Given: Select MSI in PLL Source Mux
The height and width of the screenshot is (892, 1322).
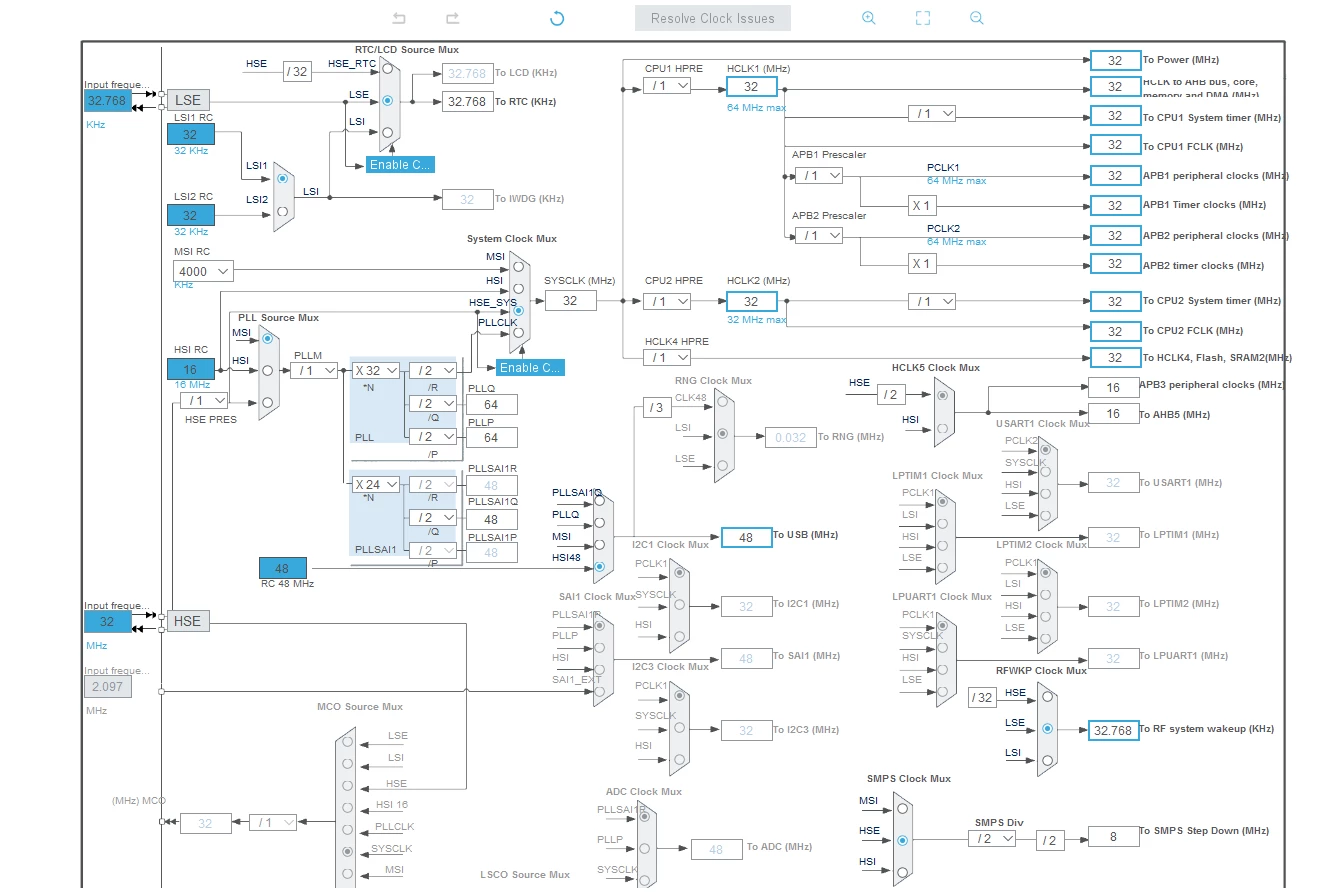Looking at the screenshot, I should click(x=267, y=339).
